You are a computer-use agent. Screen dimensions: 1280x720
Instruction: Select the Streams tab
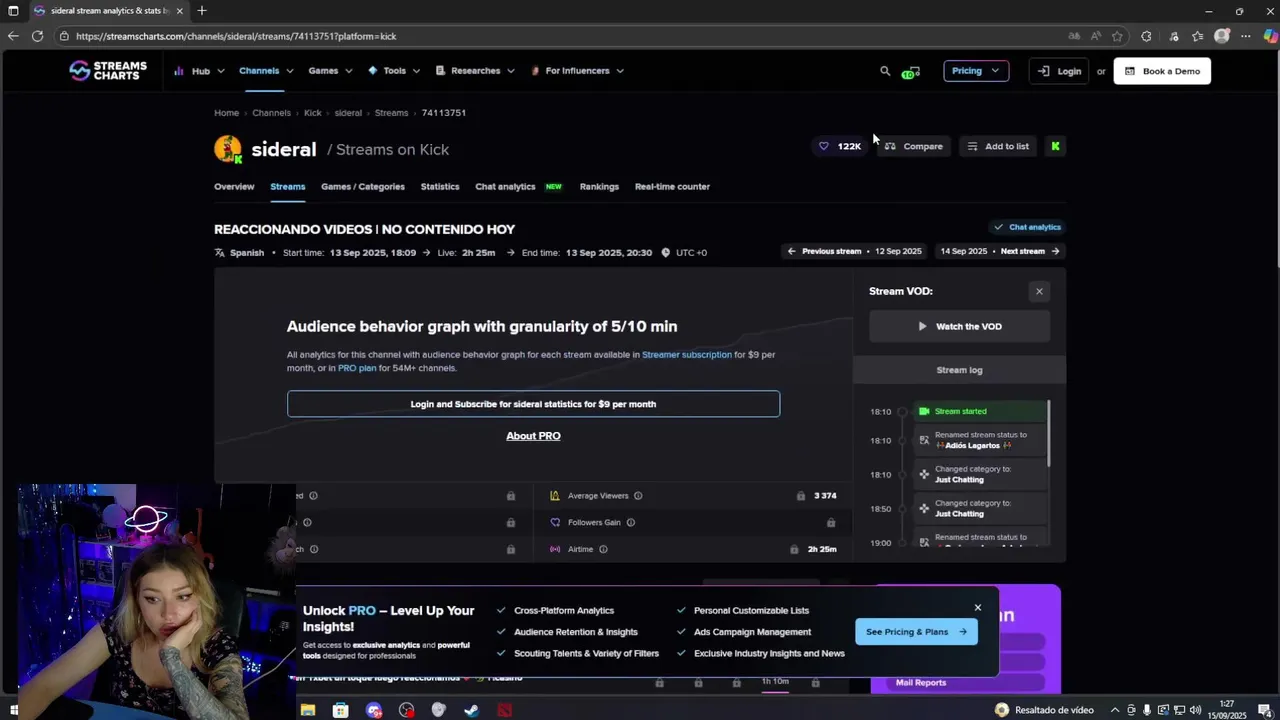[287, 187]
